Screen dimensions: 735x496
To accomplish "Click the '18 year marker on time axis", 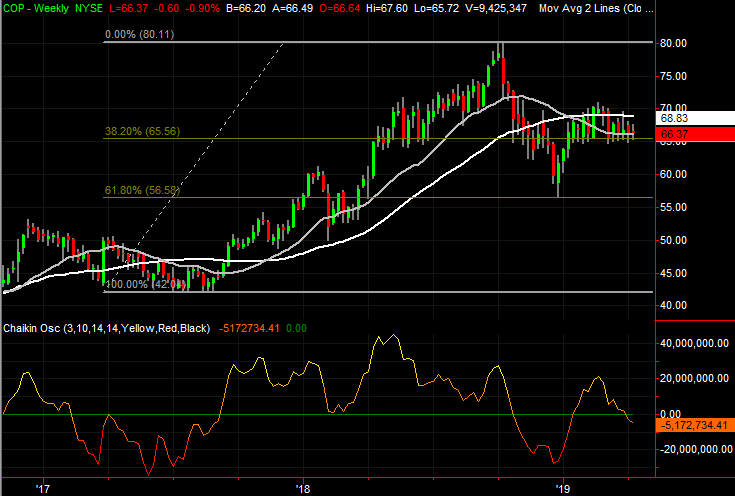I will point(303,488).
